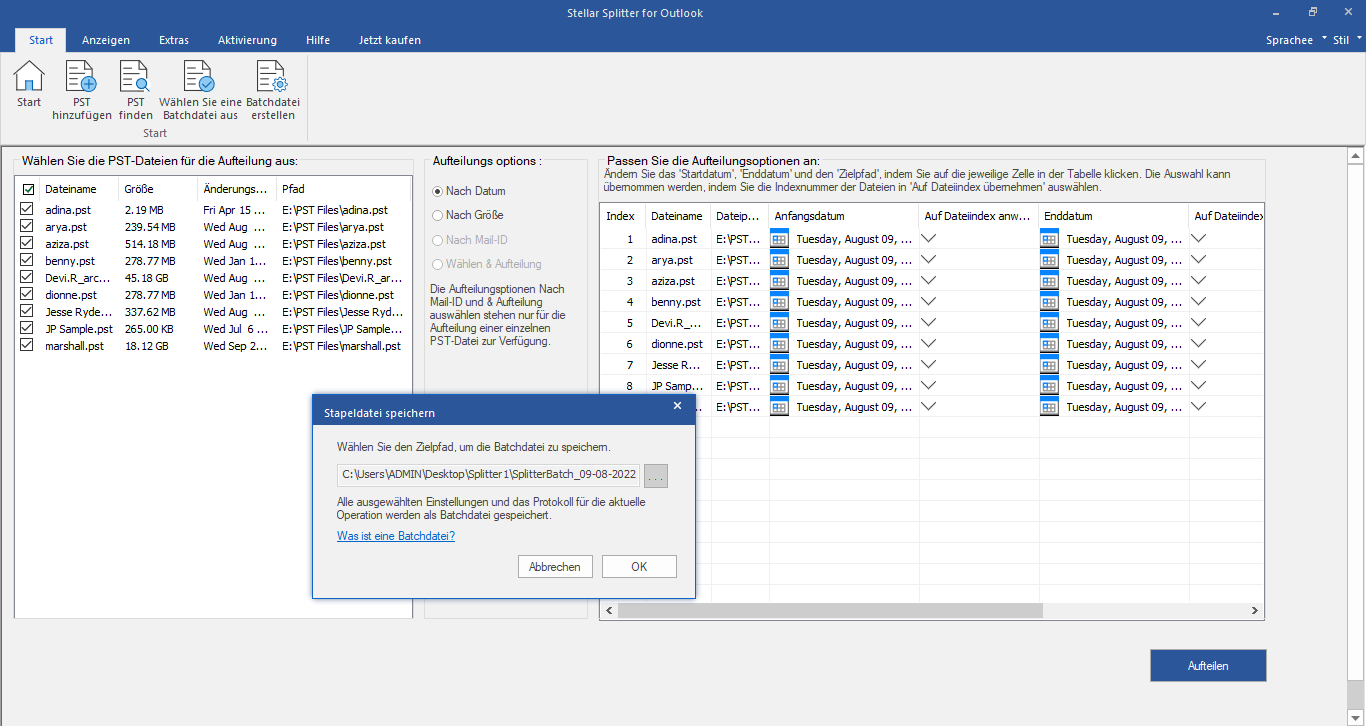Click the Pfad column header
Image resolution: width=1366 pixels, height=726 pixels.
pyautogui.click(x=343, y=189)
